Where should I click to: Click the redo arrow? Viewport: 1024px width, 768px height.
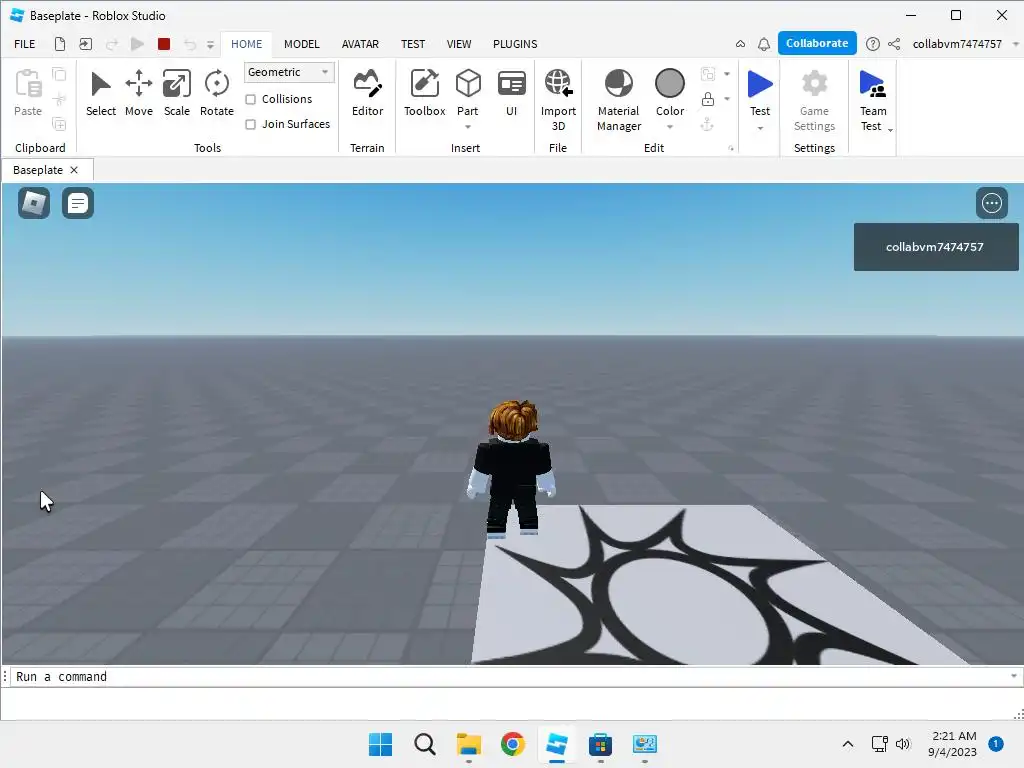[x=112, y=44]
